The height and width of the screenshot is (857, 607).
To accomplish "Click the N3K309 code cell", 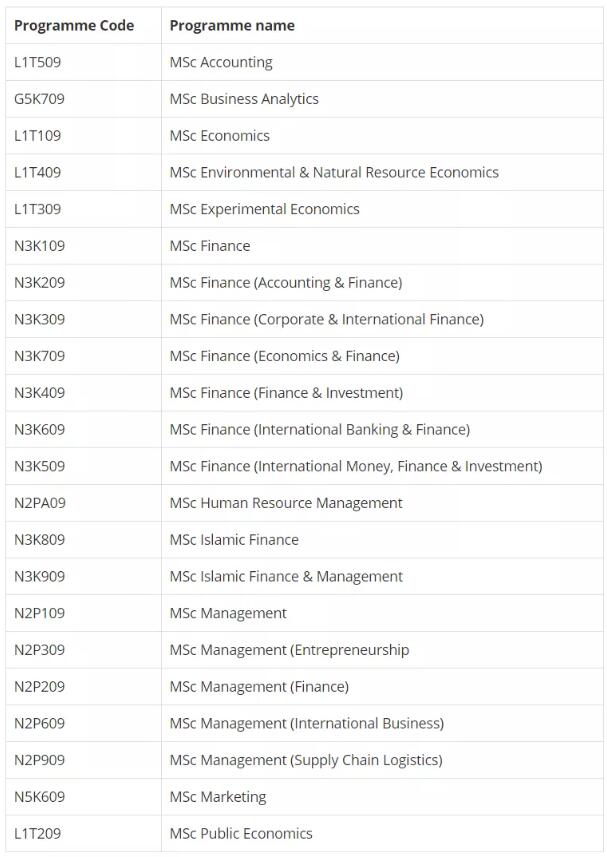I will click(x=39, y=319).
